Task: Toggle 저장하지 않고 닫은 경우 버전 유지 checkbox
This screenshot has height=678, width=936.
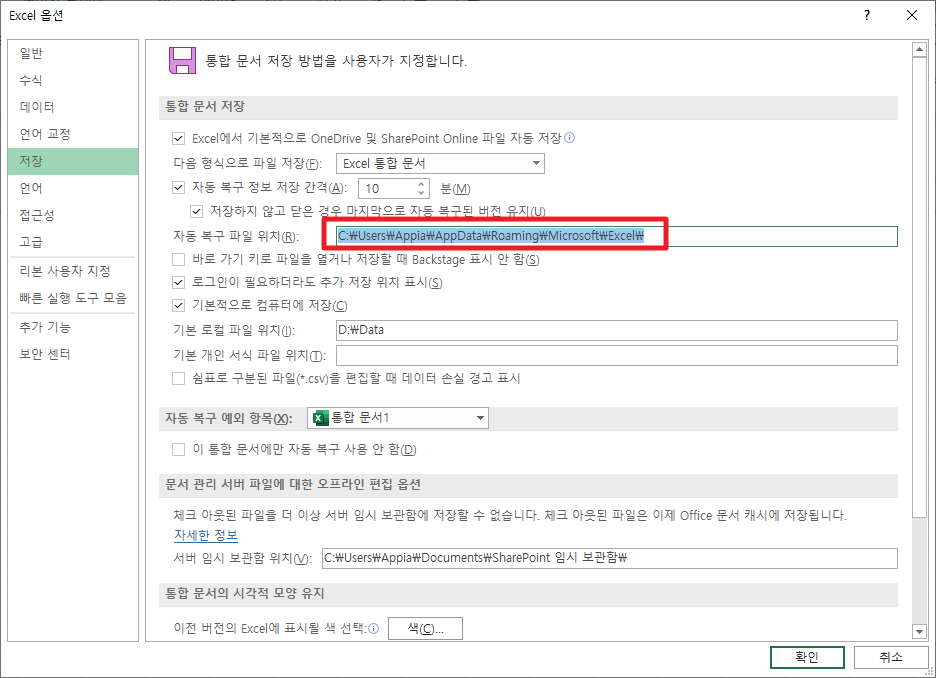Action: pos(196,211)
